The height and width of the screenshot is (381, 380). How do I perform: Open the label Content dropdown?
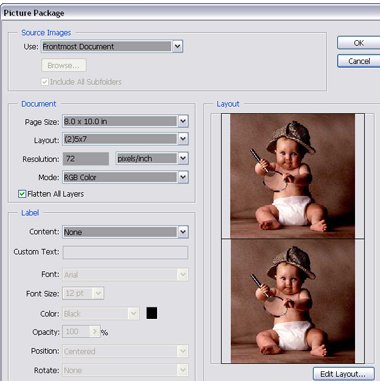pyautogui.click(x=125, y=232)
